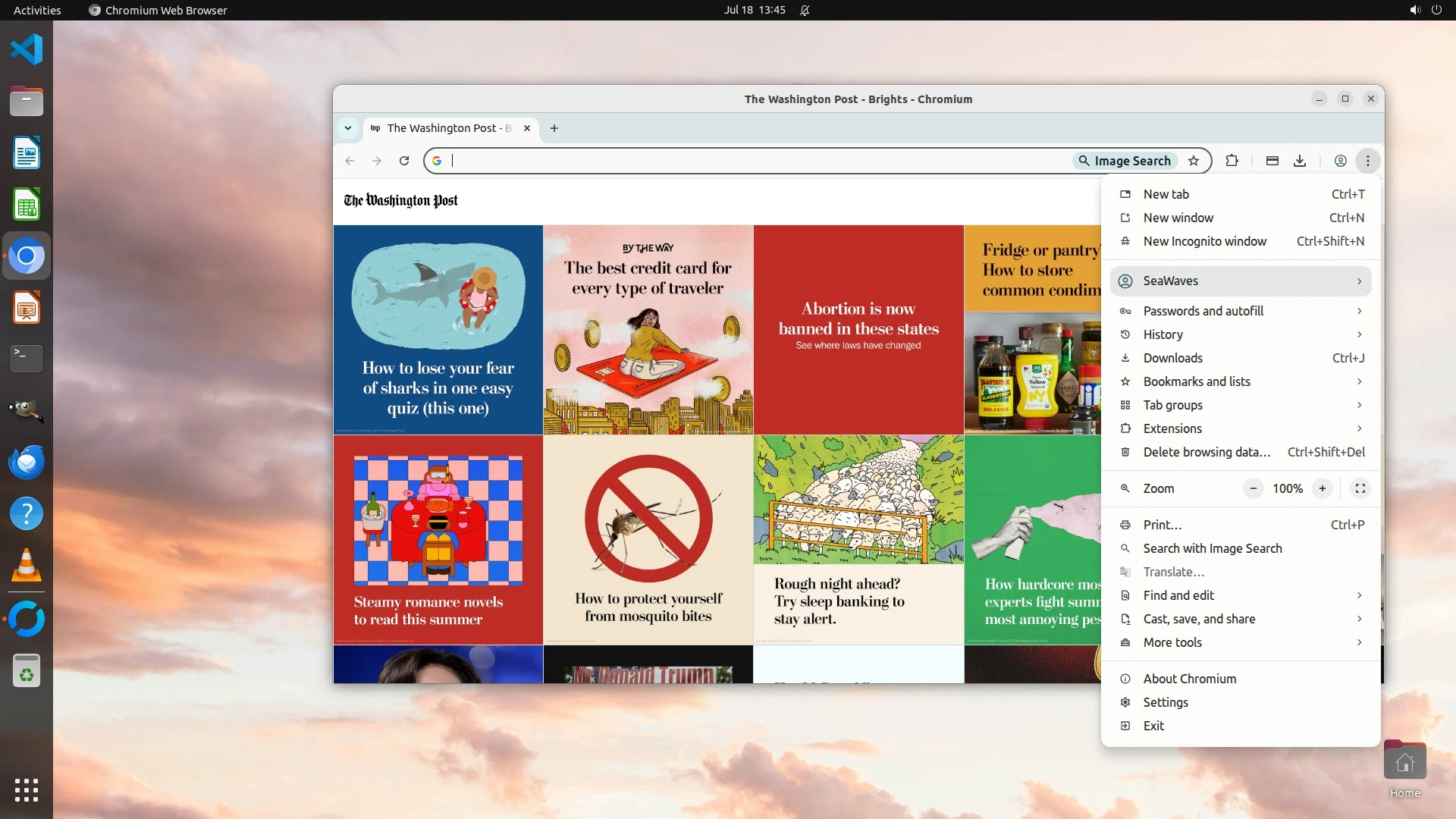Screen dimensions: 1456x819
Task: Expand the SeaWaves profile submenu
Action: click(1241, 281)
